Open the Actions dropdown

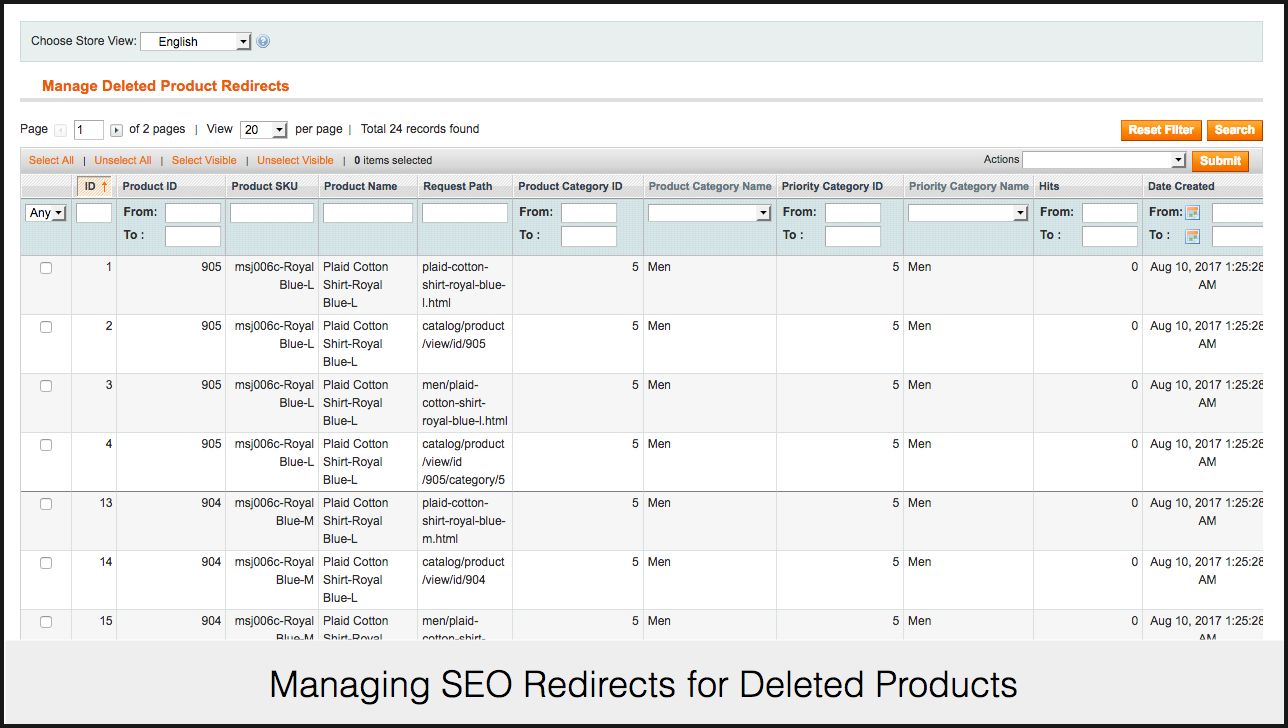[1103, 160]
